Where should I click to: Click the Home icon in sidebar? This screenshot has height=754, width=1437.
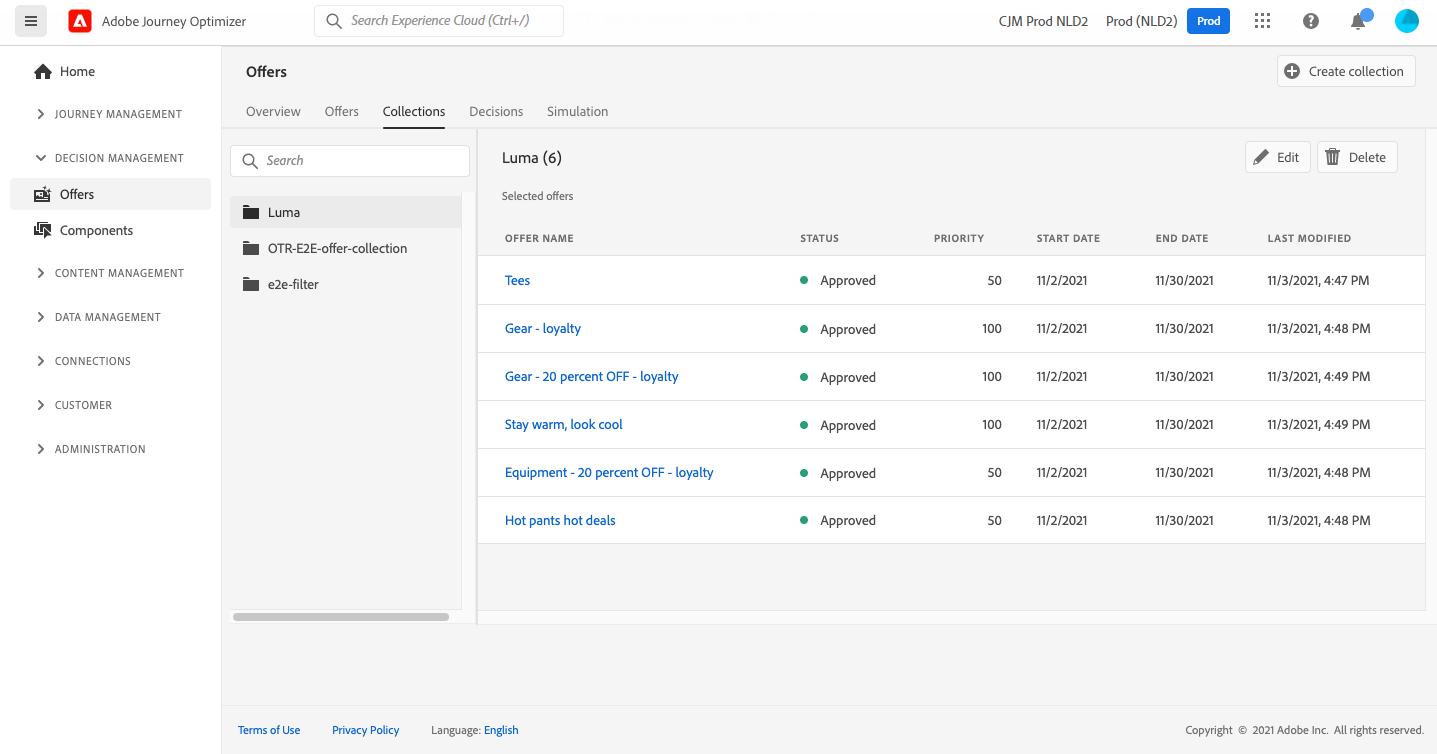(42, 72)
